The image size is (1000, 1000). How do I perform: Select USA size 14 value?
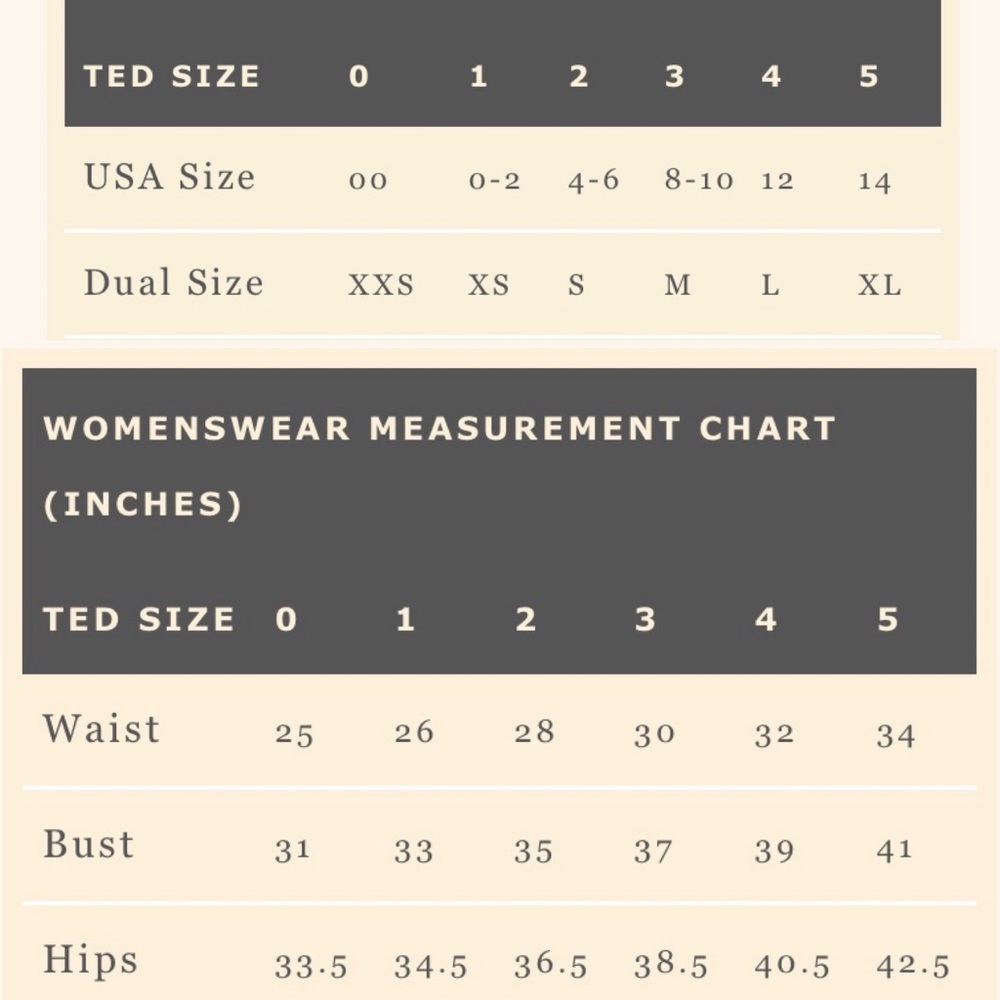click(x=874, y=181)
